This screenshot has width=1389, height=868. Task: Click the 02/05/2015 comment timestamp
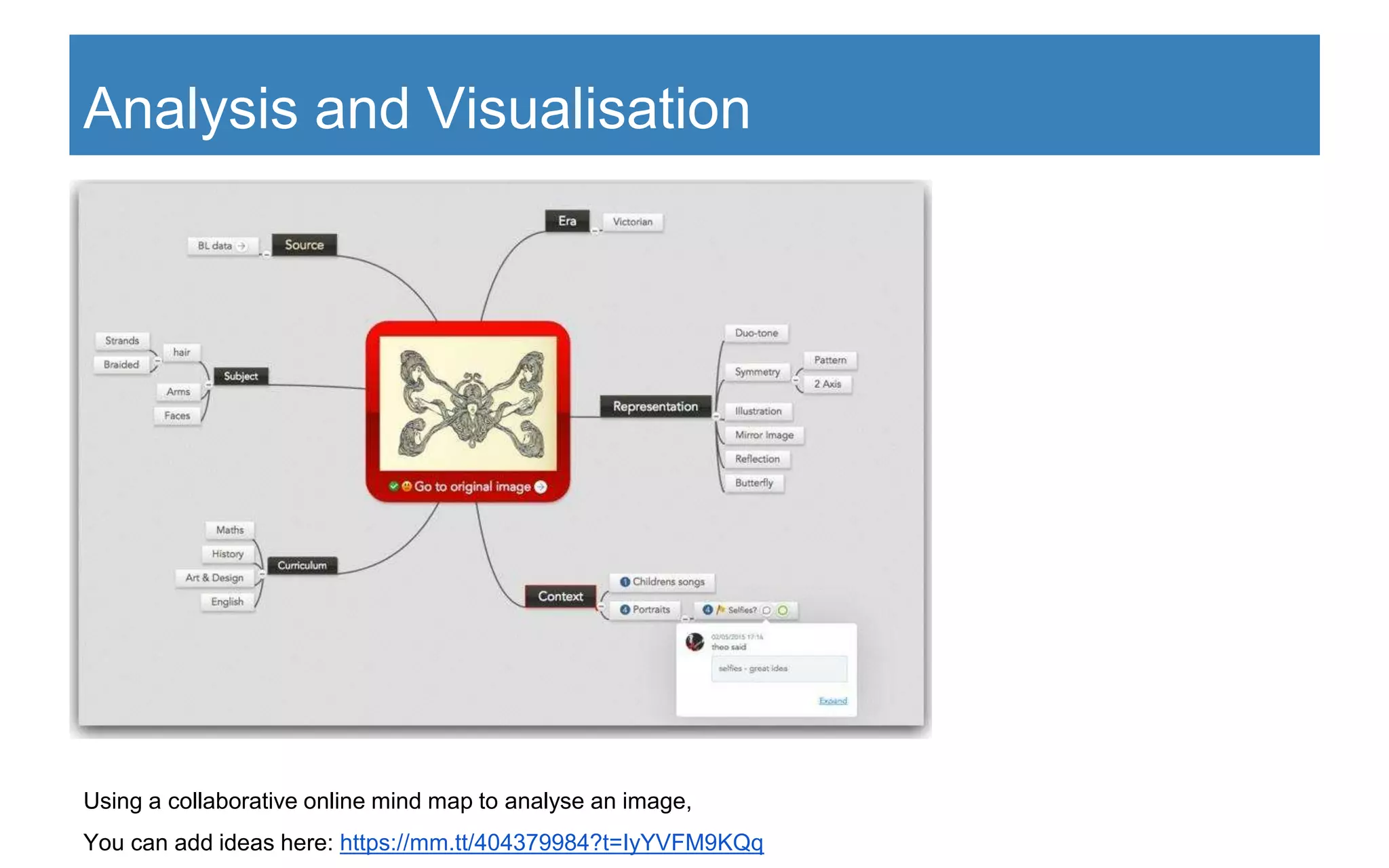point(737,637)
